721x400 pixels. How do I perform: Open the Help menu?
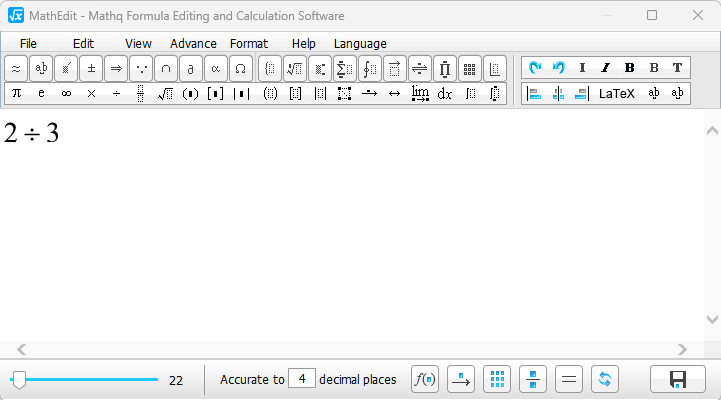click(x=303, y=44)
